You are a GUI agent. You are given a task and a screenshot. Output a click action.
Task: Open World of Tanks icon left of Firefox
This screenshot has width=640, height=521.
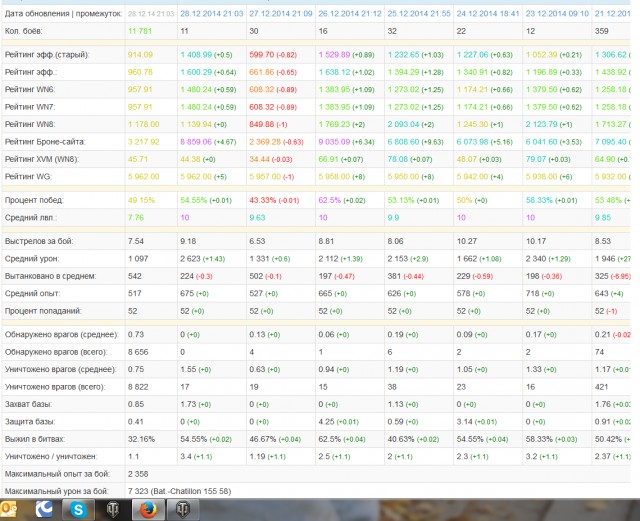(113, 509)
